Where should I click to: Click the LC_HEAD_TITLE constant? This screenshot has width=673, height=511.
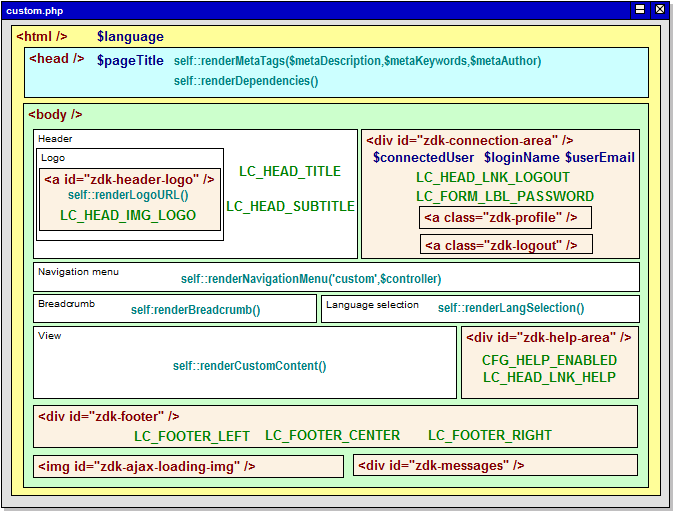290,171
